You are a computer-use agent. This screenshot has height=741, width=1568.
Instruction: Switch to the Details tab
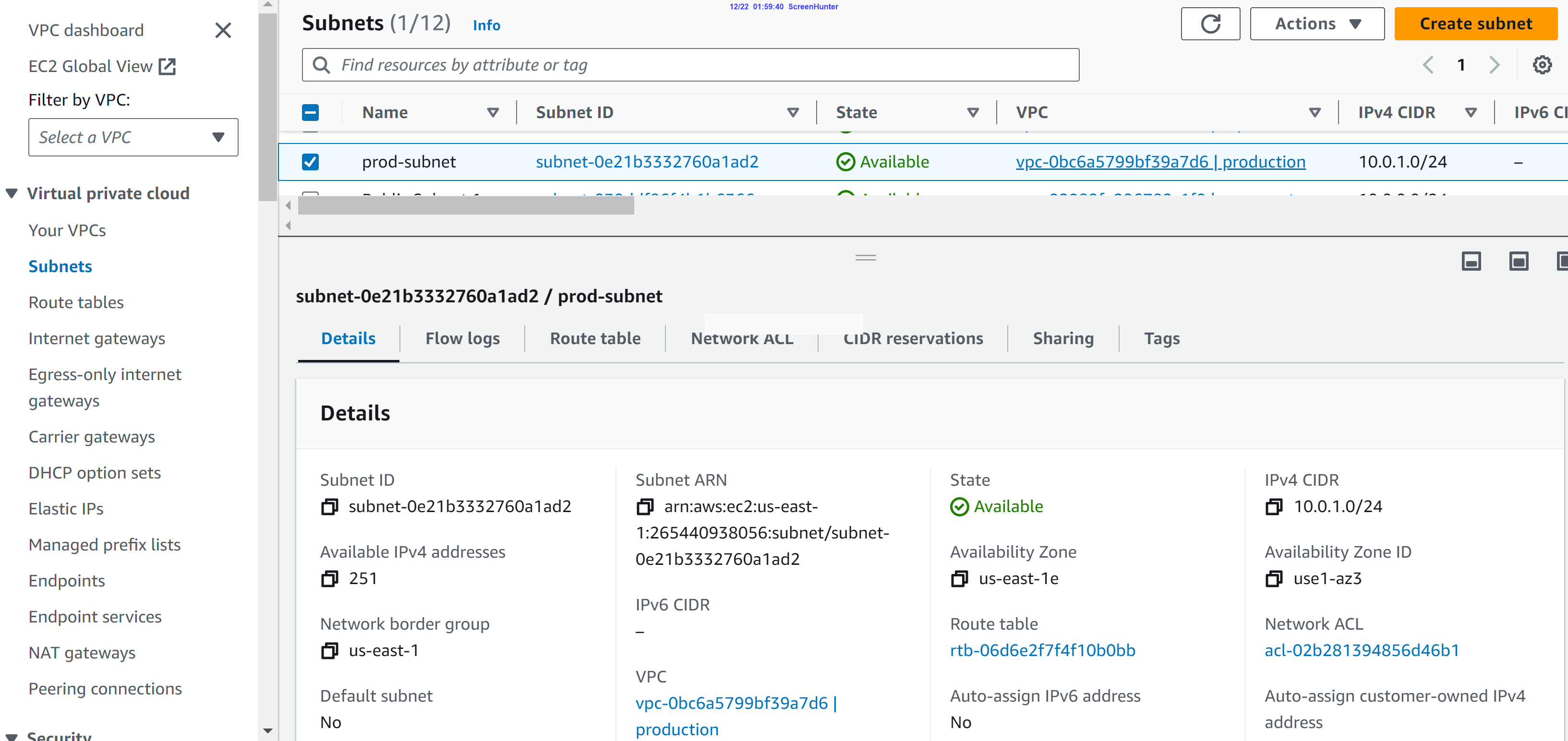click(x=348, y=338)
